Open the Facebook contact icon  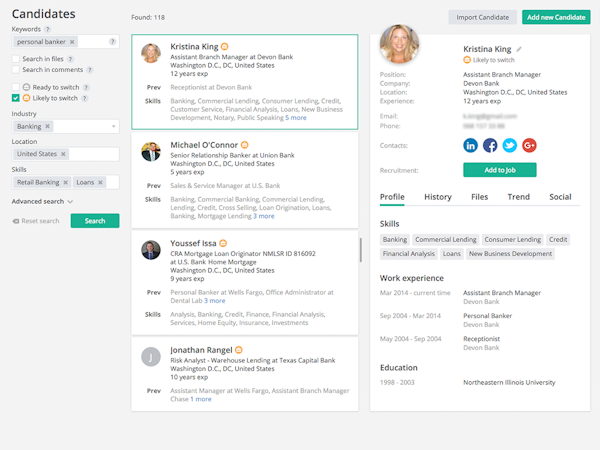(490, 145)
